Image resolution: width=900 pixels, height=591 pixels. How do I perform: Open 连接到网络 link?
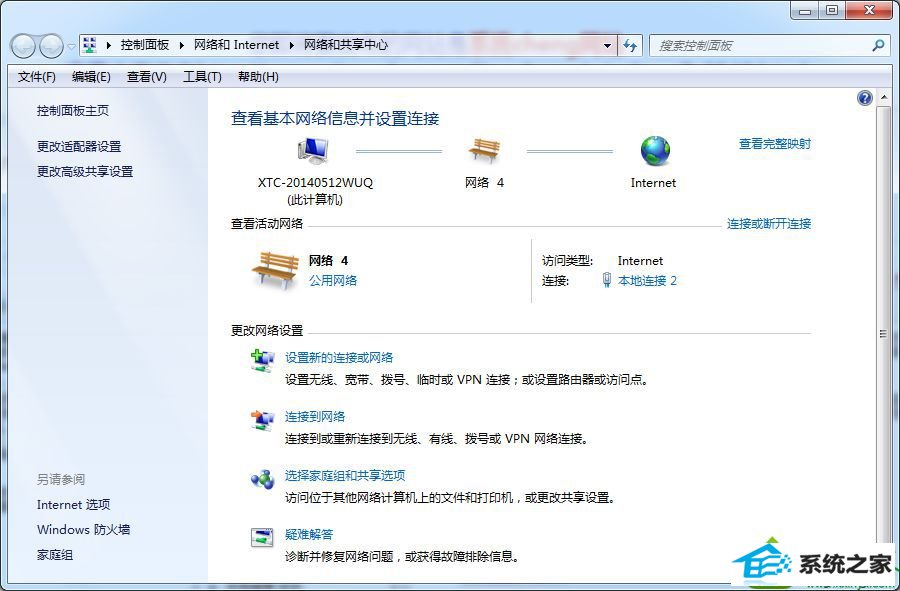315,417
